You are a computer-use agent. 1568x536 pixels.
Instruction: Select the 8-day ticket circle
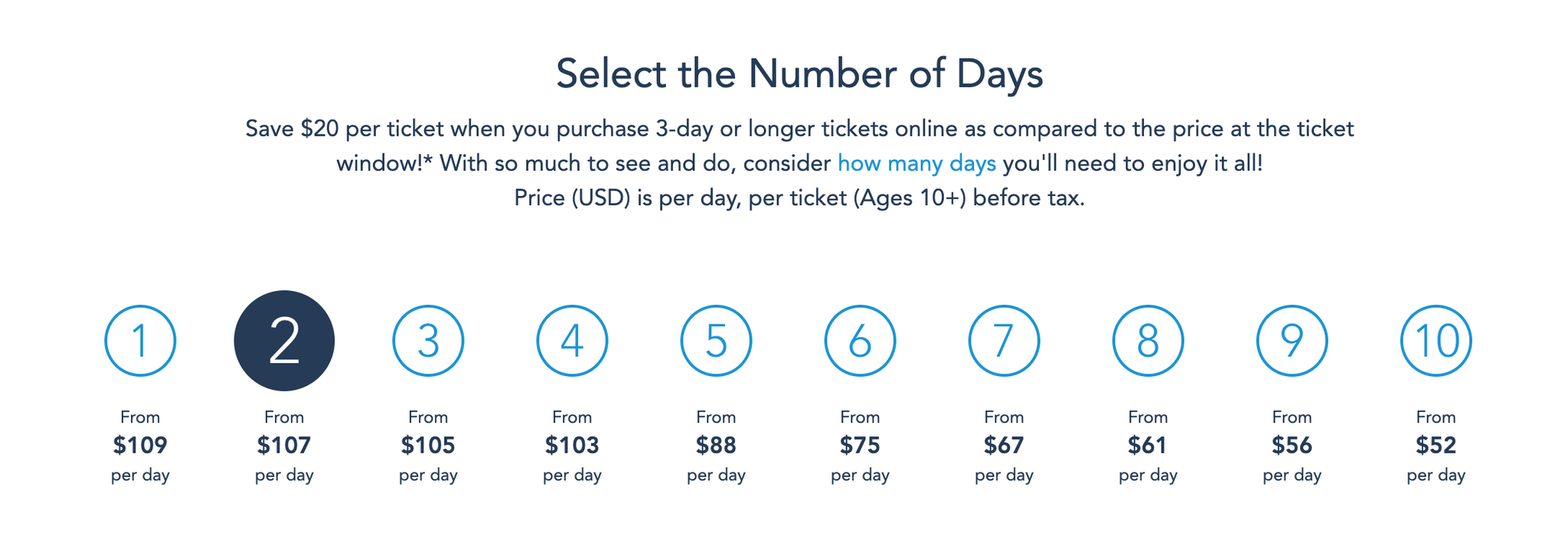(1148, 342)
